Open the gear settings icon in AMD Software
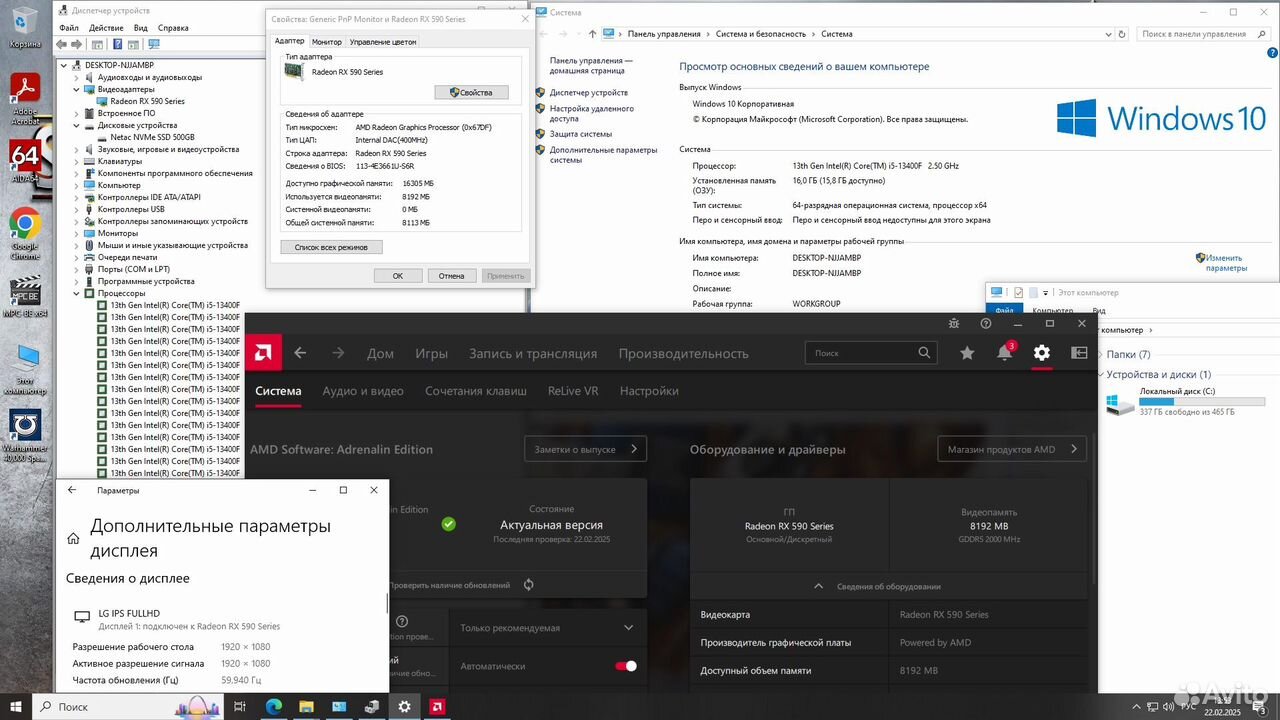 pyautogui.click(x=1042, y=353)
